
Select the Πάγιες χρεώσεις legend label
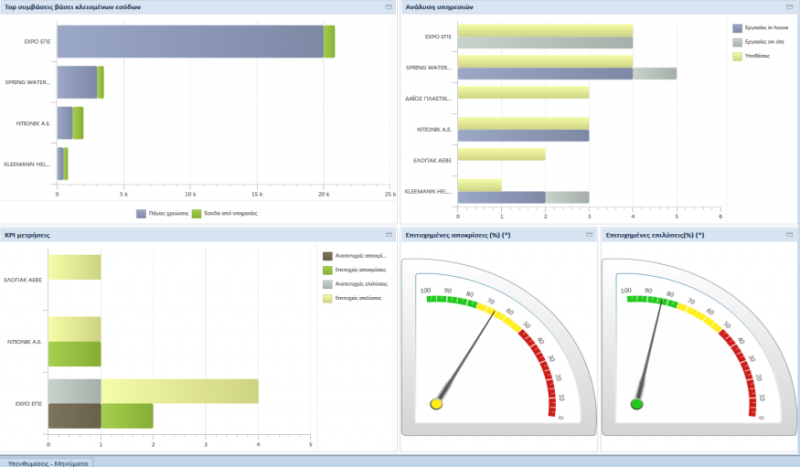coord(168,213)
